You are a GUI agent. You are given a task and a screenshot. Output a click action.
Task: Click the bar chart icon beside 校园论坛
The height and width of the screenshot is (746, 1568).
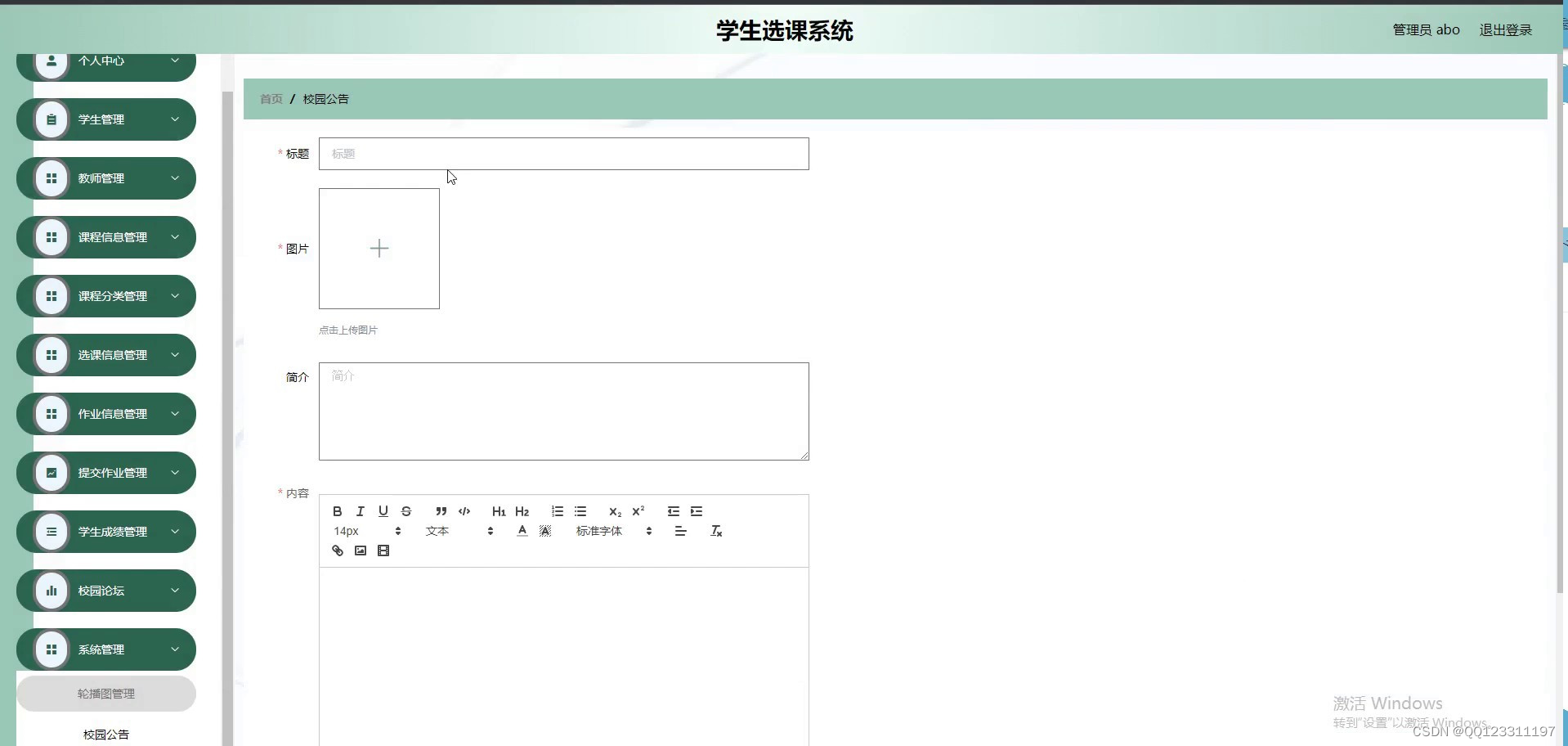52,591
